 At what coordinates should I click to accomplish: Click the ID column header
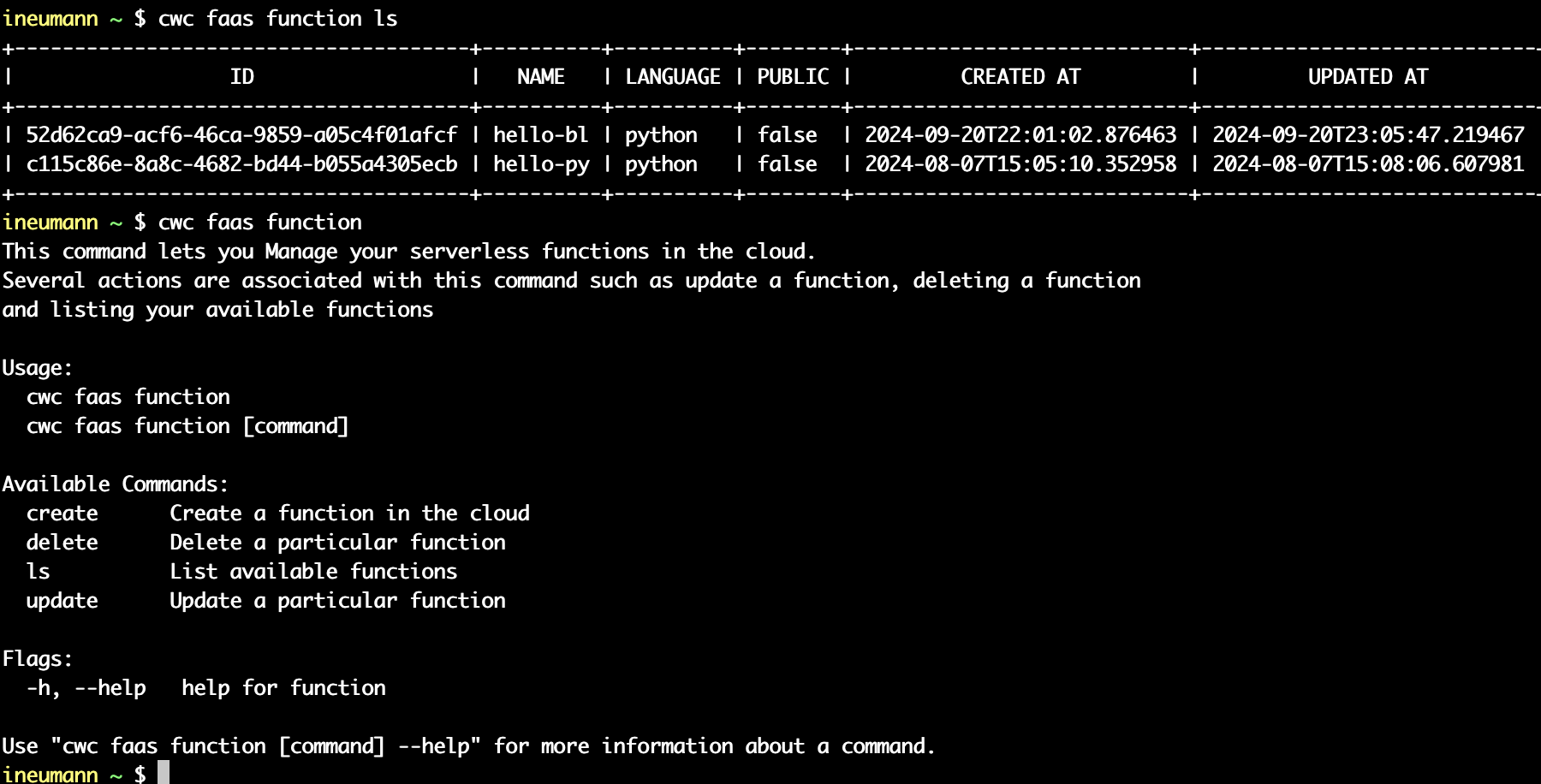(x=241, y=77)
